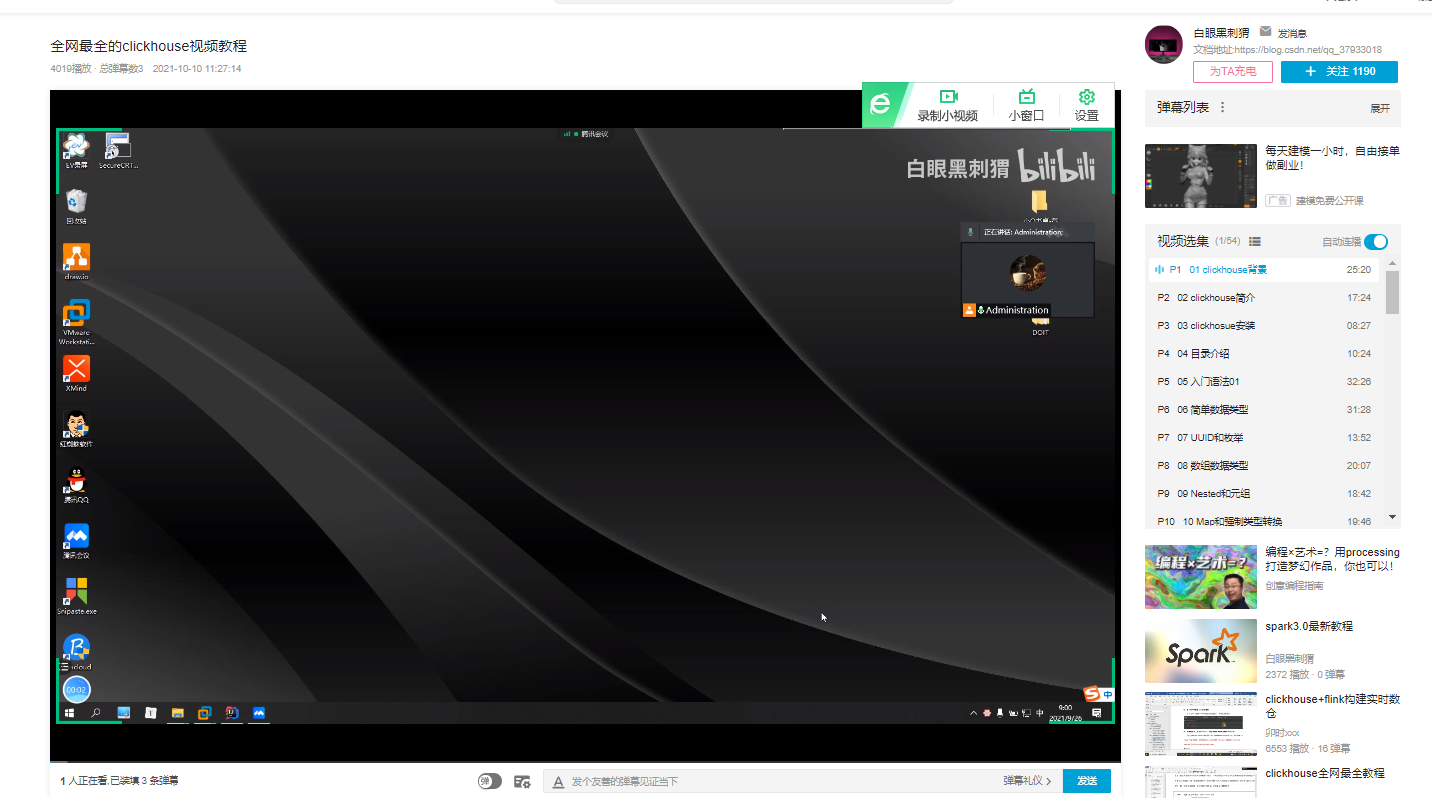Open the Spark video thumbnail
This screenshot has width=1432, height=798.
[1201, 651]
